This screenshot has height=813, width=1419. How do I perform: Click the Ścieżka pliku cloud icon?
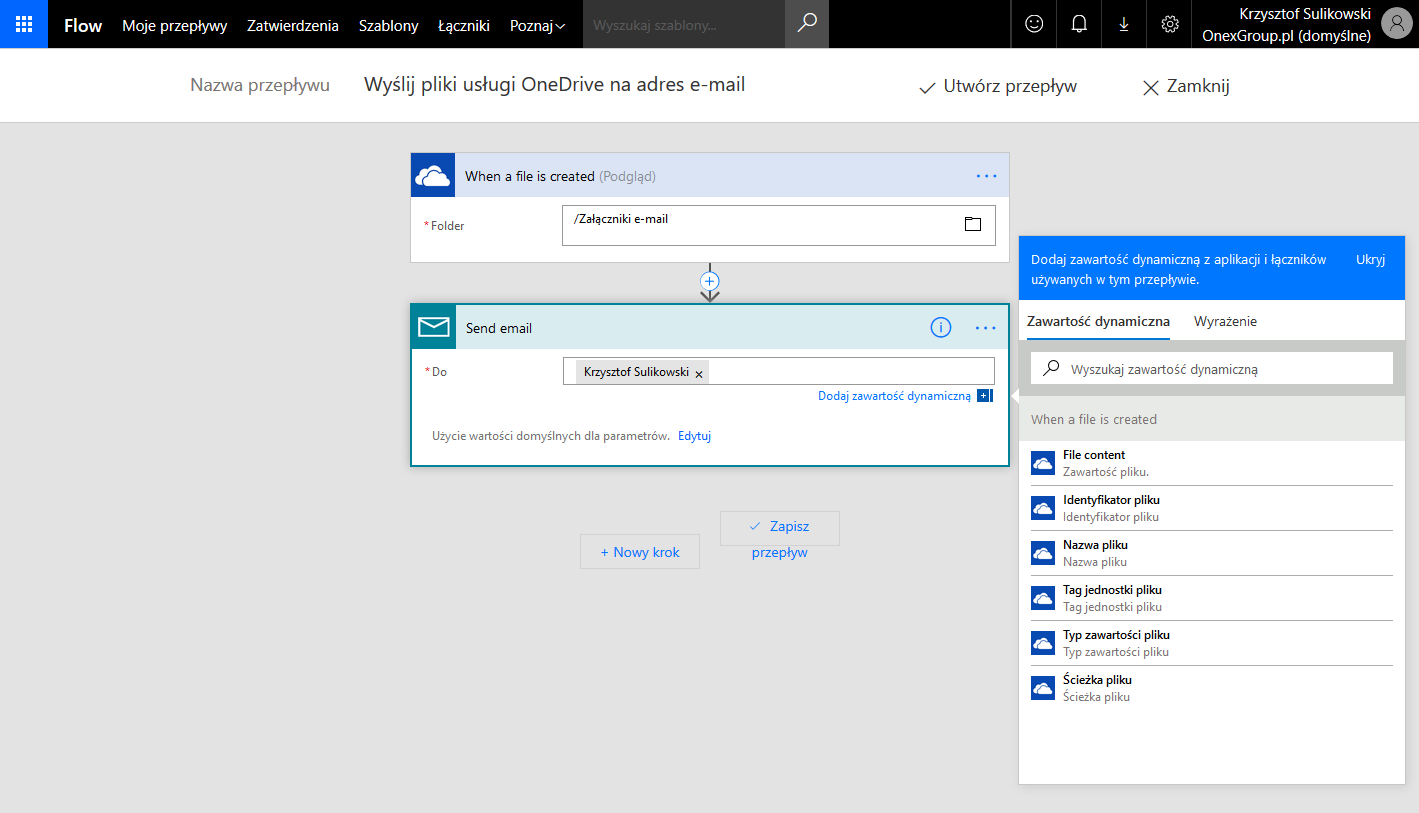tap(1043, 688)
